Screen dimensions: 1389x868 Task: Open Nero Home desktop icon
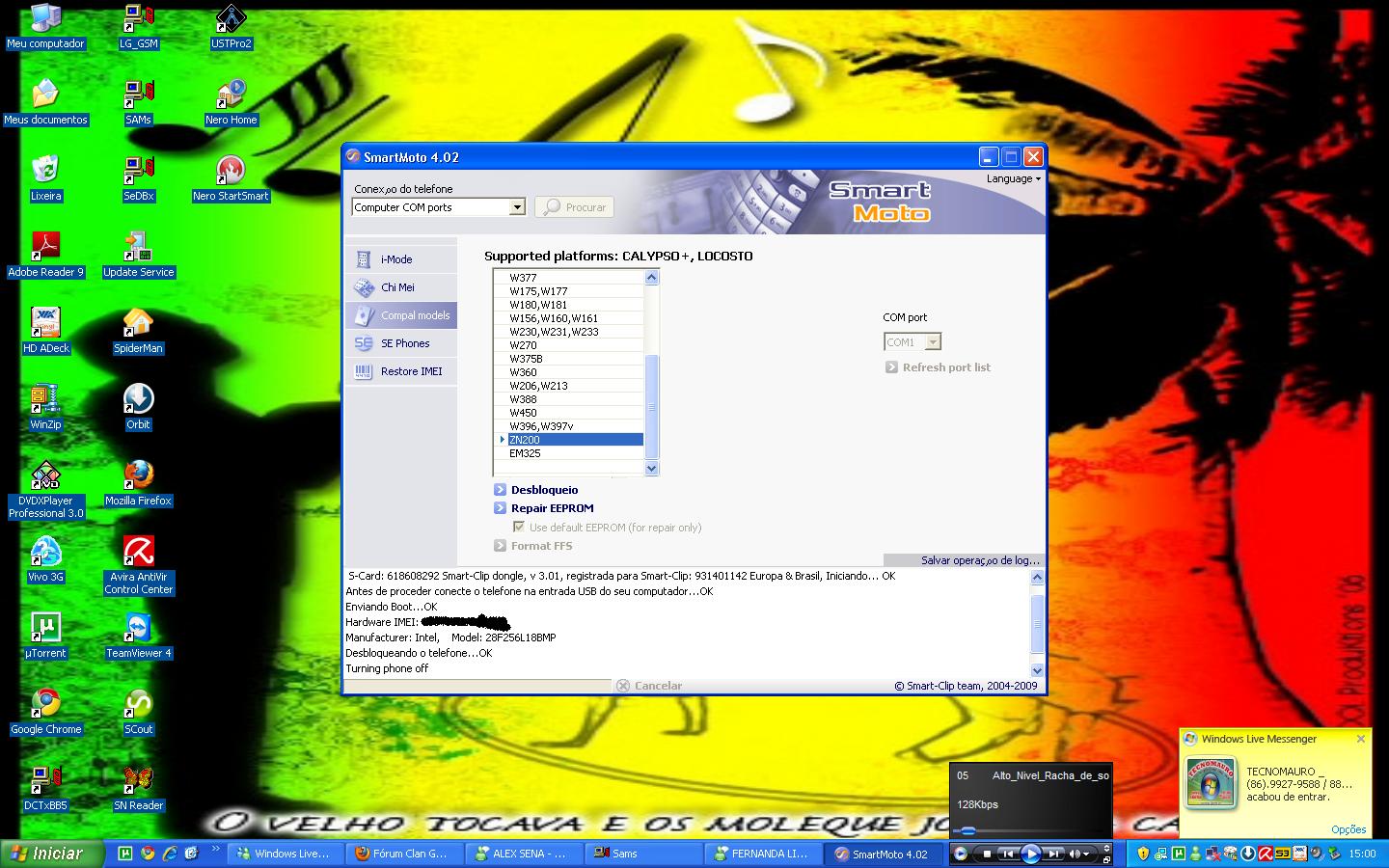(231, 103)
